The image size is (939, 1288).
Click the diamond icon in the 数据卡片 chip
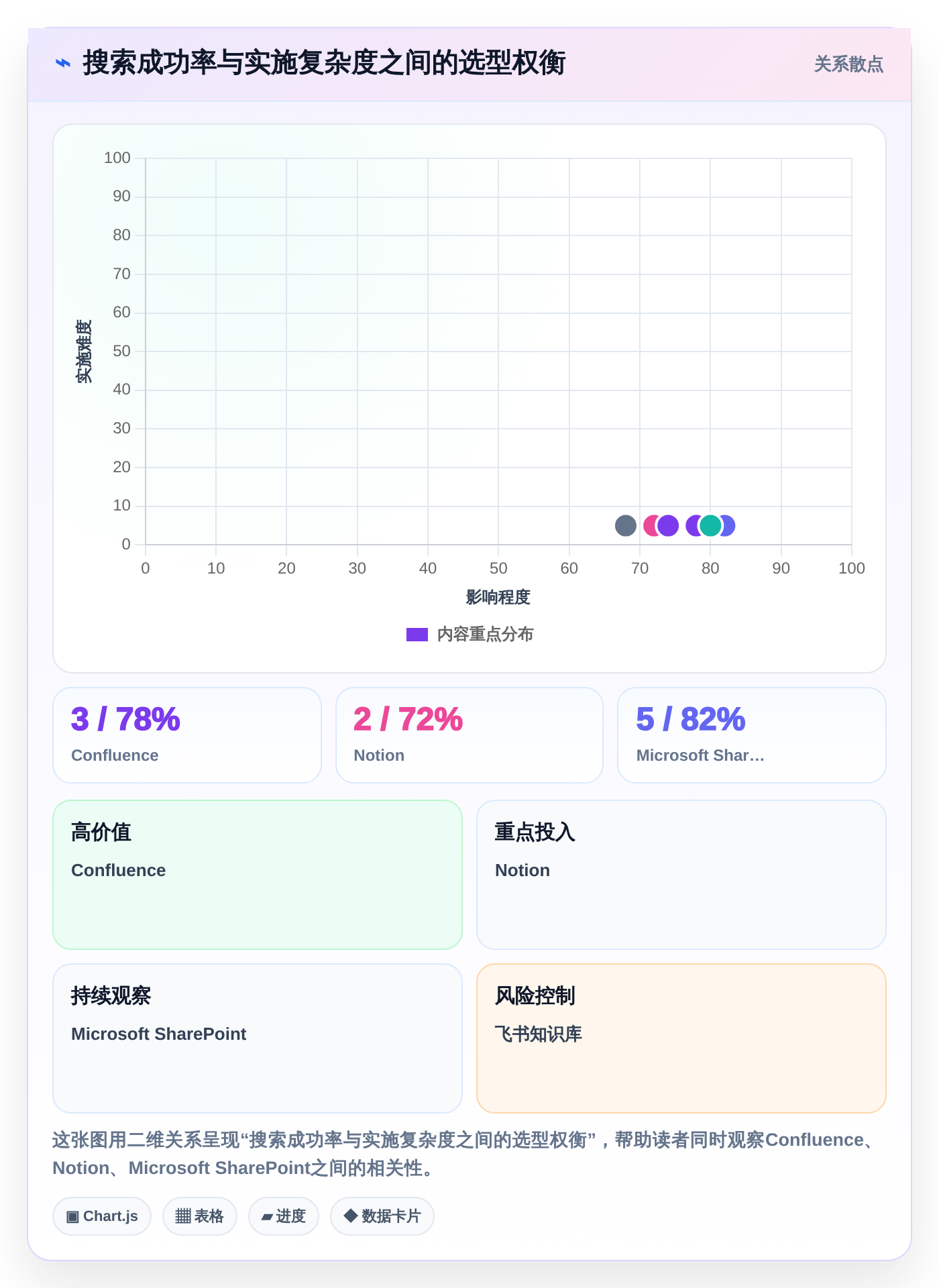click(x=350, y=1216)
